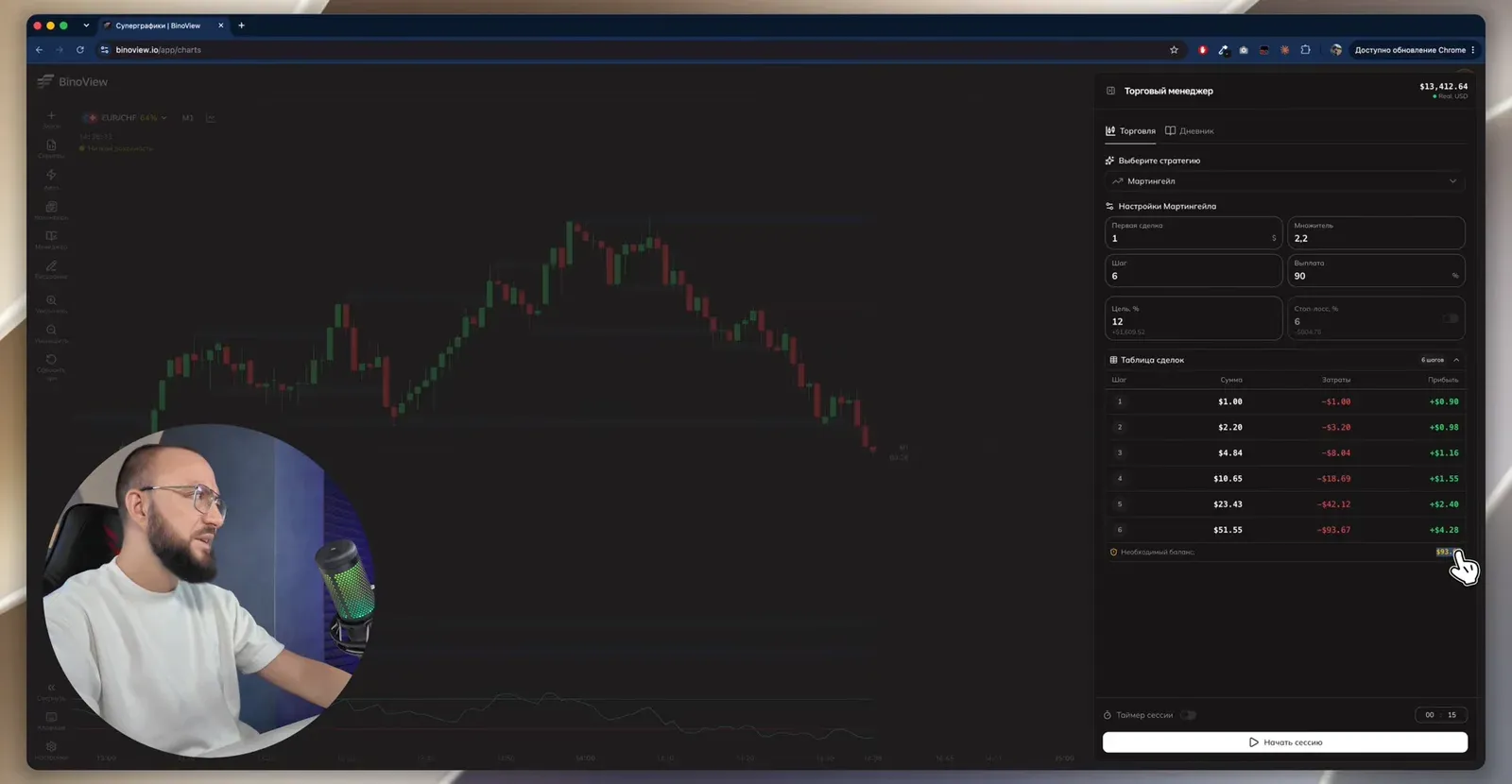The width and height of the screenshot is (1512, 784).
Task: Open the Мартингейл strategy dropdown
Action: click(x=1284, y=181)
